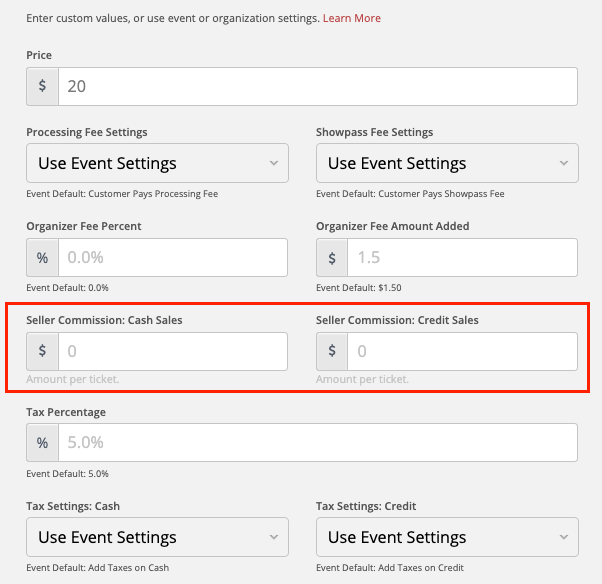This screenshot has width=602, height=584.
Task: Focus the Seller Commission: Cash Sales input
Action: pyautogui.click(x=173, y=351)
